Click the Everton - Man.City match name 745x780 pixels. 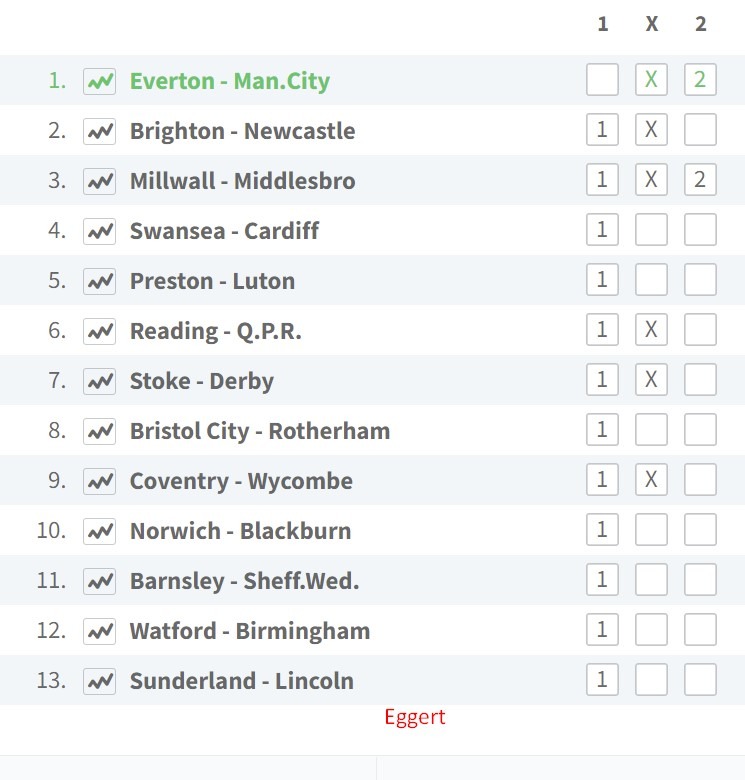pos(230,81)
